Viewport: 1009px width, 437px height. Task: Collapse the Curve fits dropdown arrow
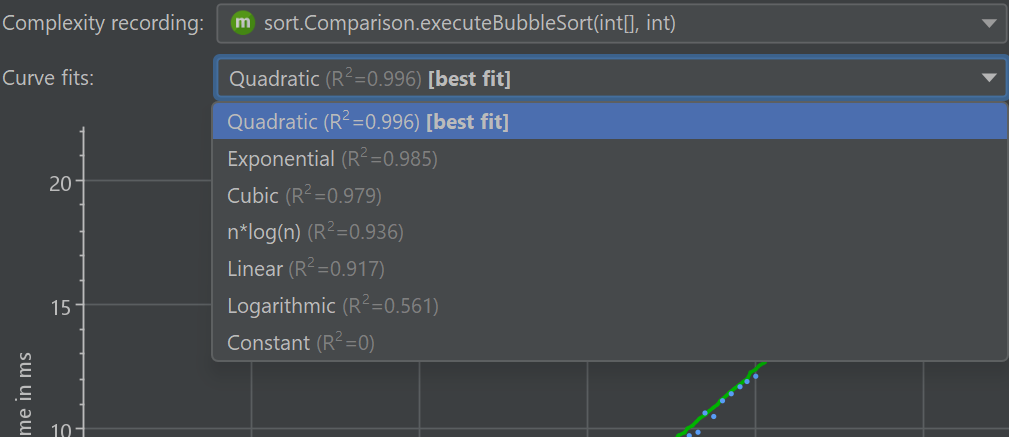pos(988,78)
